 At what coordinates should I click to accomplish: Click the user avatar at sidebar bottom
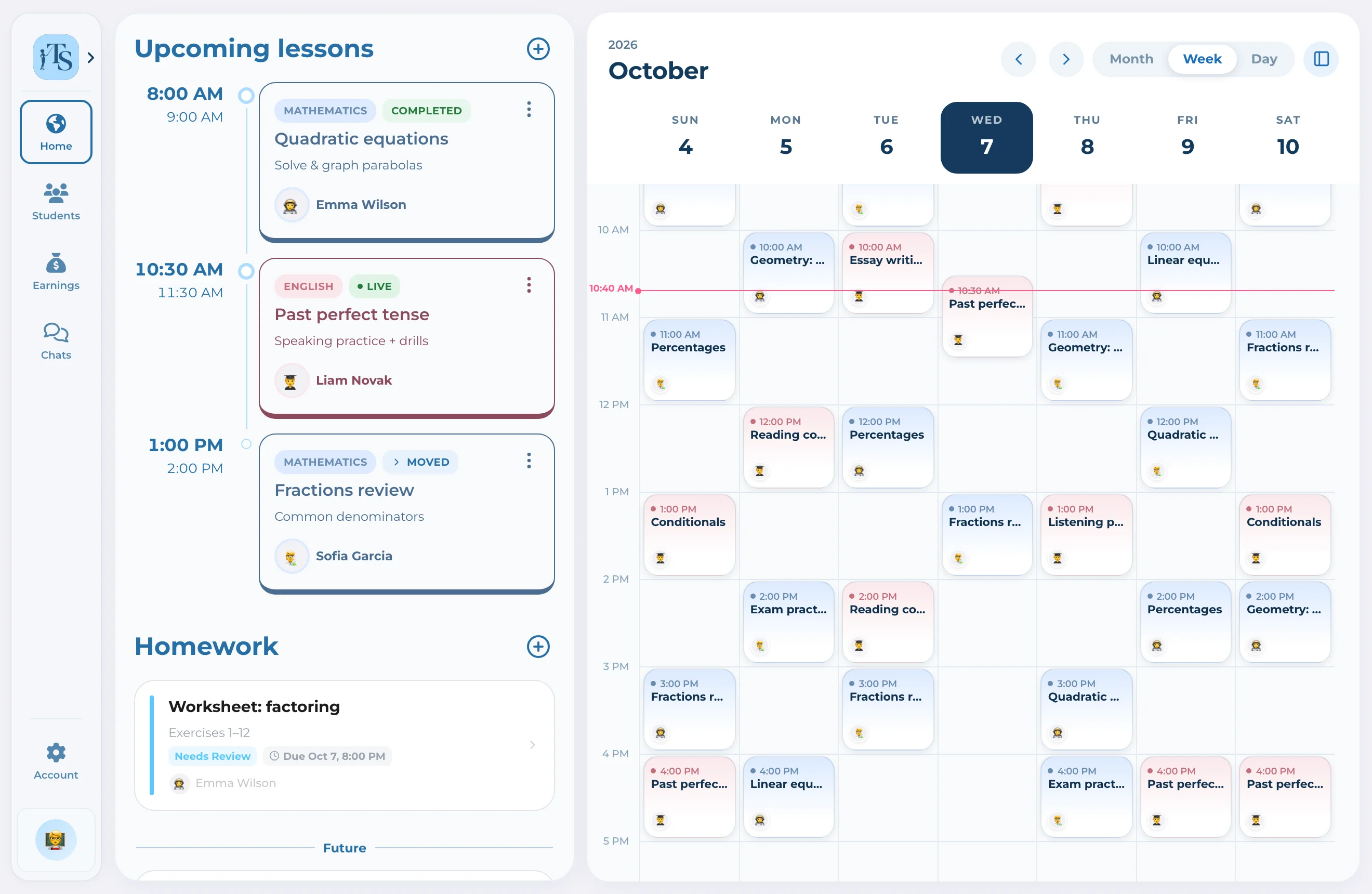pos(56,840)
